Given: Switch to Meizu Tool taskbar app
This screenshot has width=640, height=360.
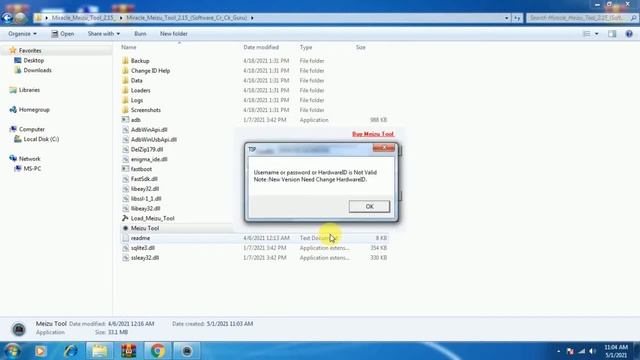Looking at the screenshot, I should [x=187, y=351].
